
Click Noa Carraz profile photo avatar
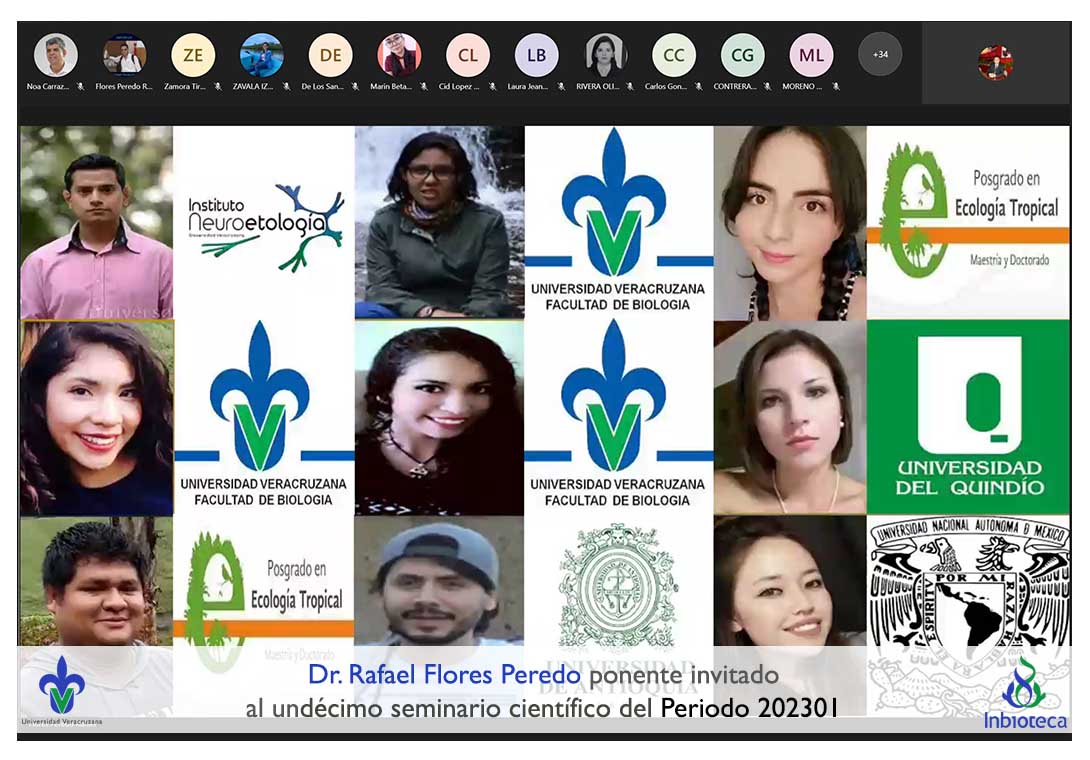[56, 56]
